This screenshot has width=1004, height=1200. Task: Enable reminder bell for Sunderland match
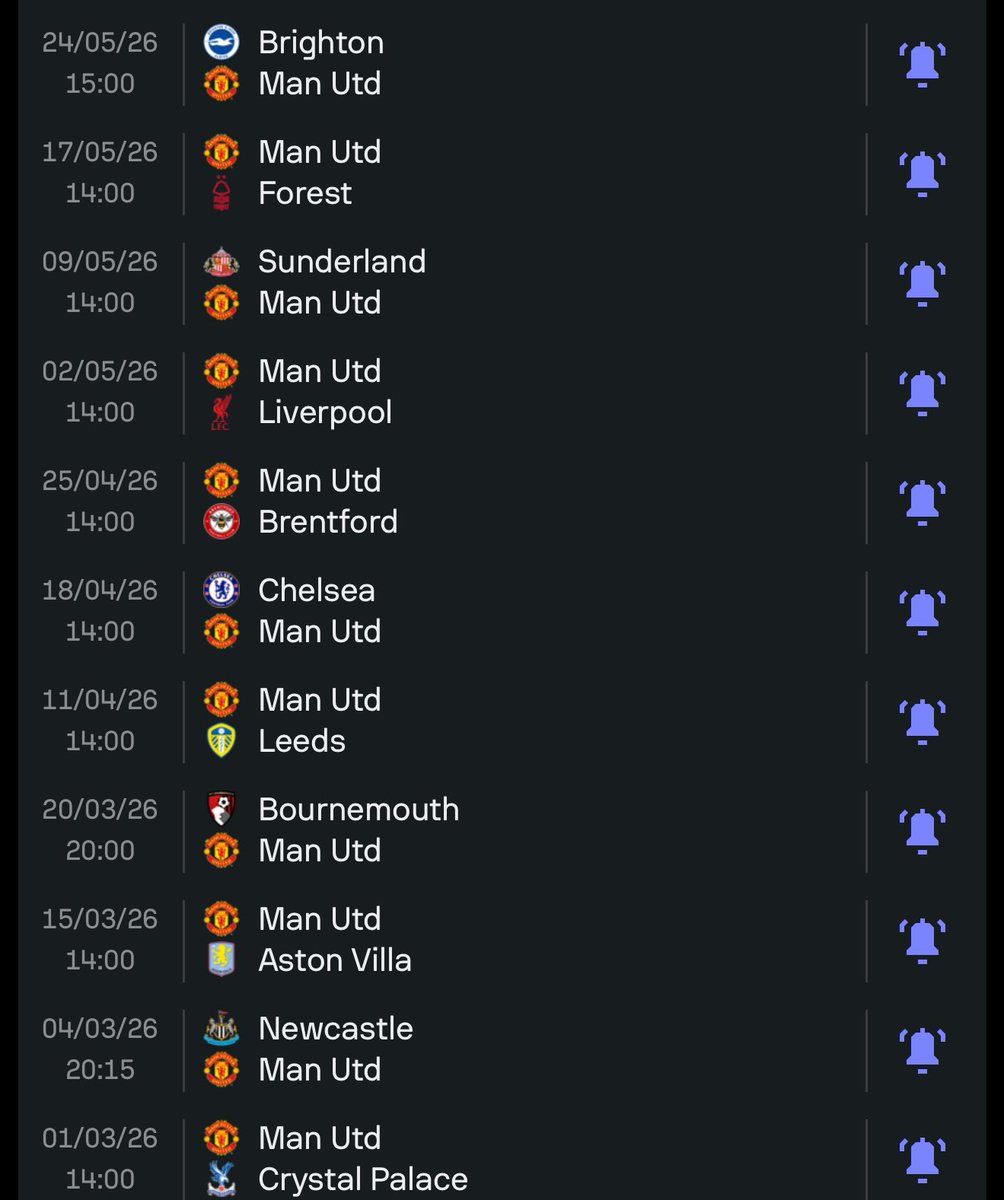[922, 283]
